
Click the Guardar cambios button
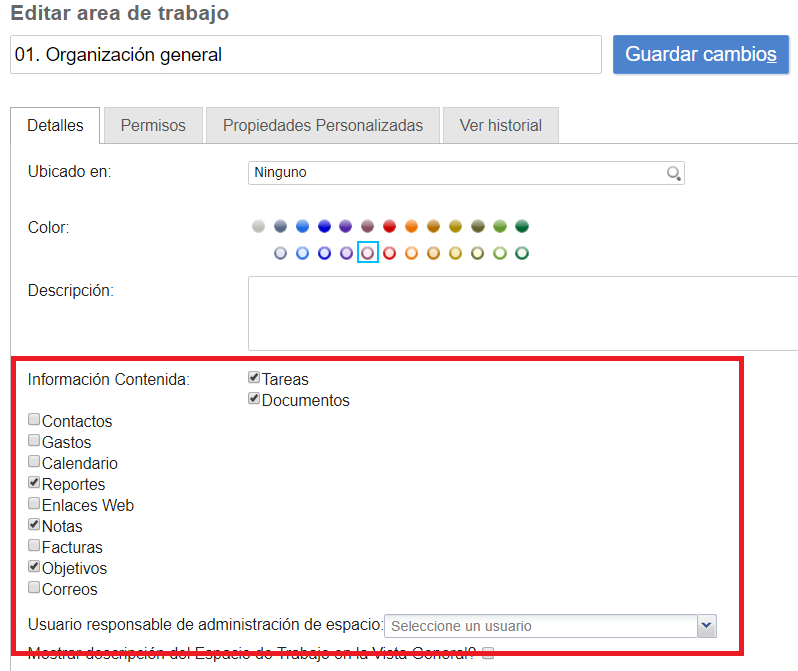pos(700,54)
